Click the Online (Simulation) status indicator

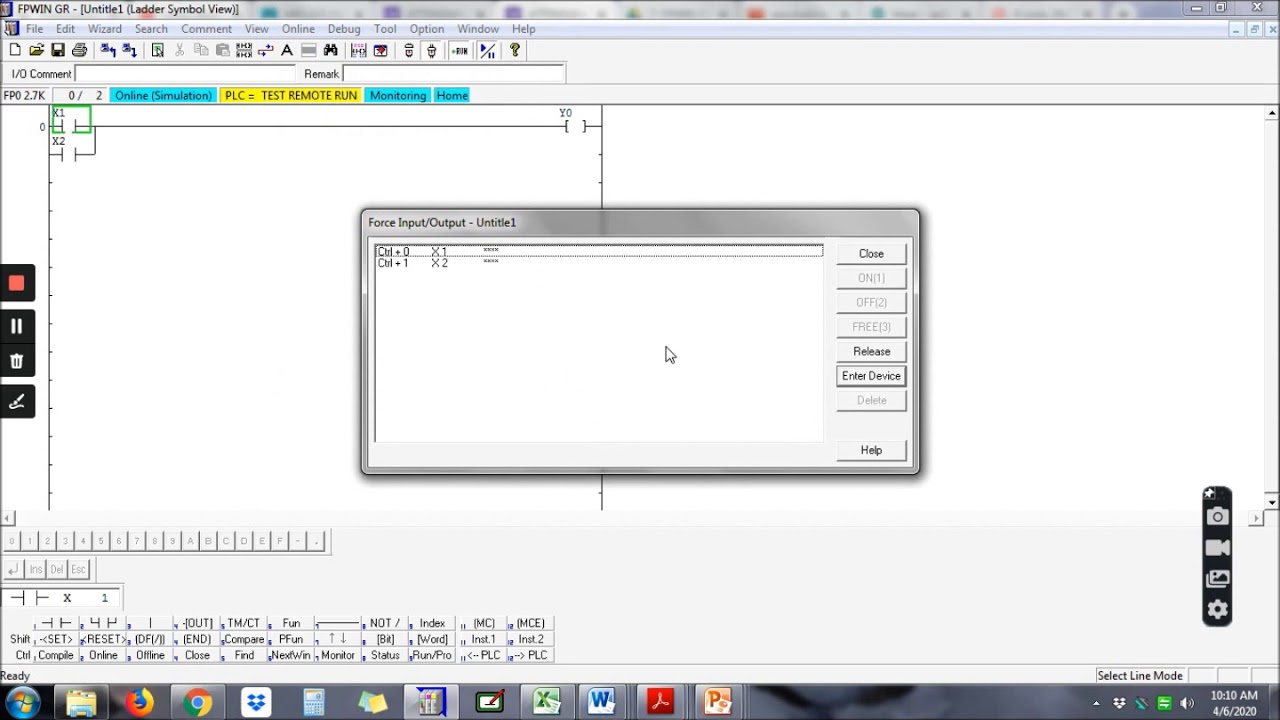[163, 96]
